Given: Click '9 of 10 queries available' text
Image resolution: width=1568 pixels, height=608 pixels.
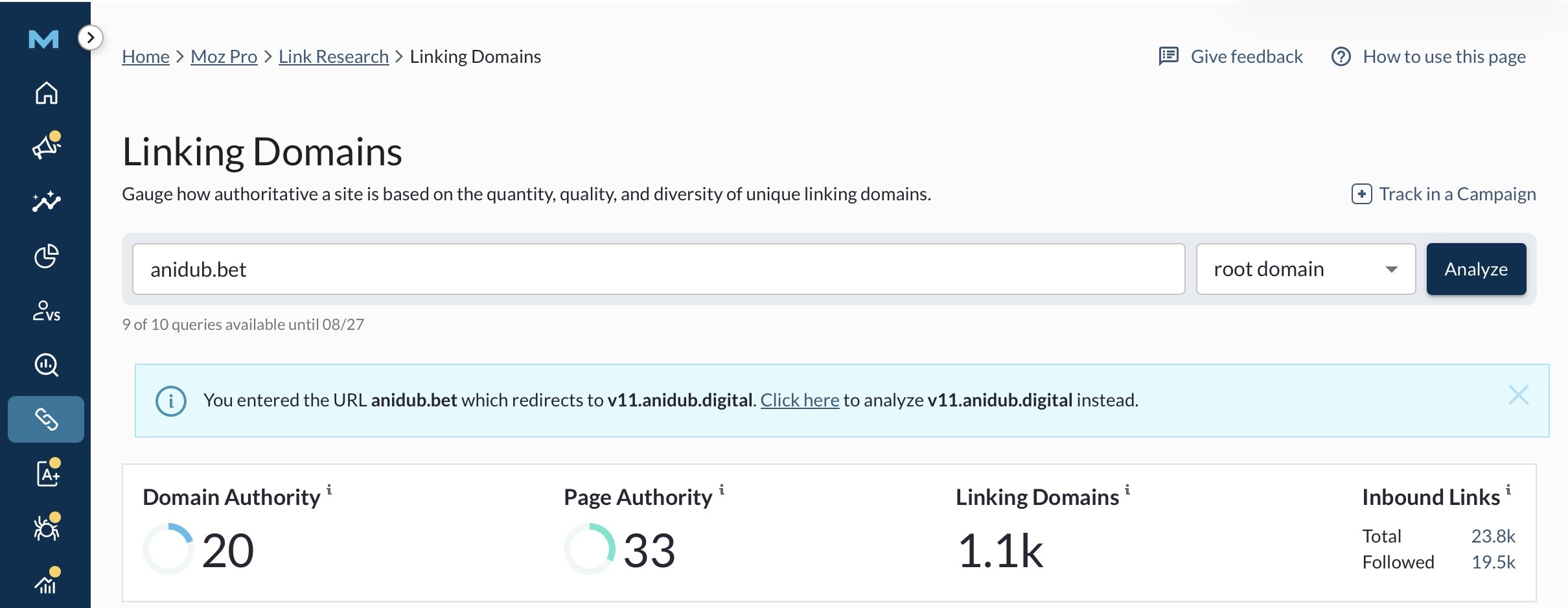Looking at the screenshot, I should tap(243, 325).
